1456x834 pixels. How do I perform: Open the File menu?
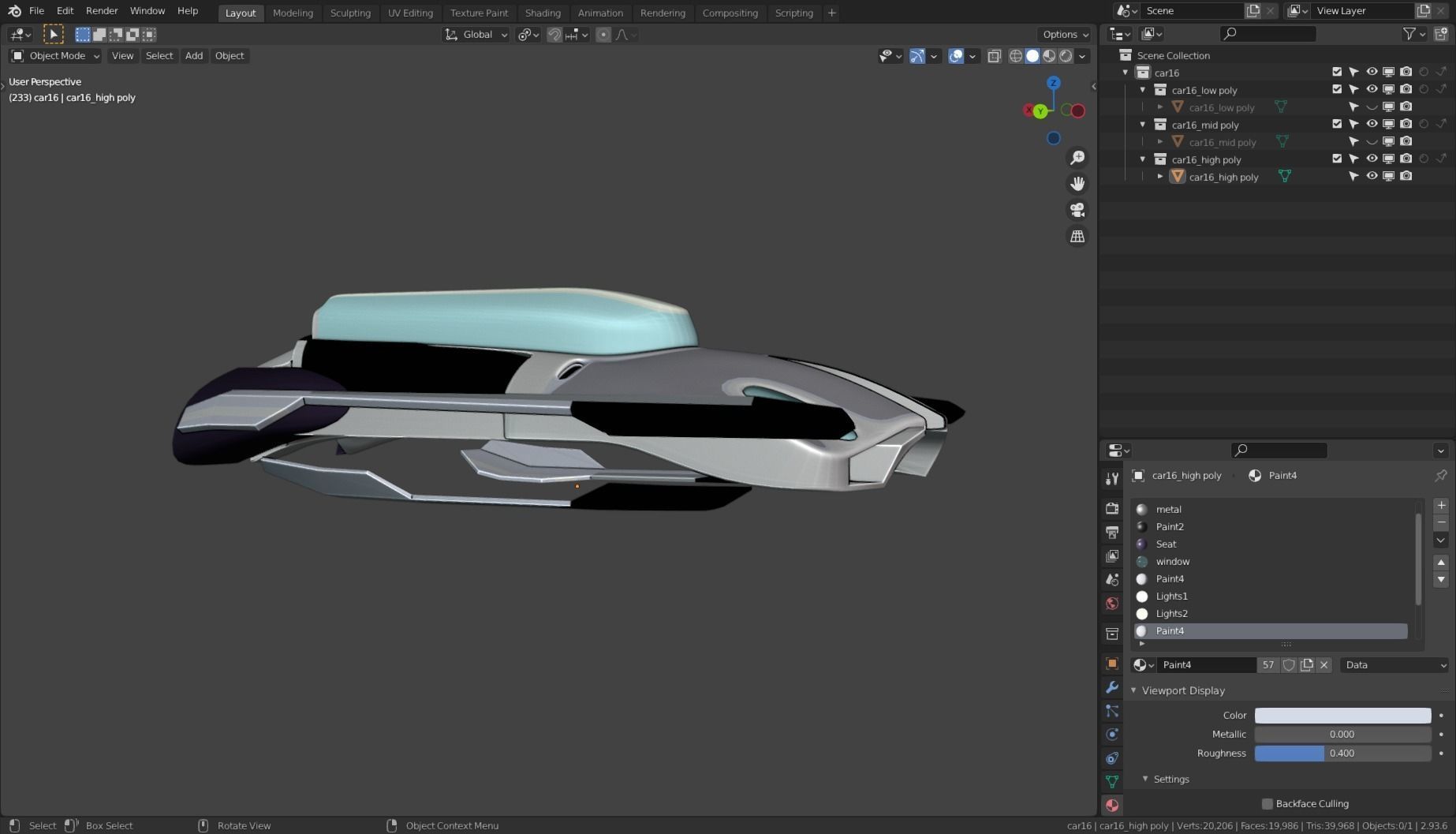(36, 11)
